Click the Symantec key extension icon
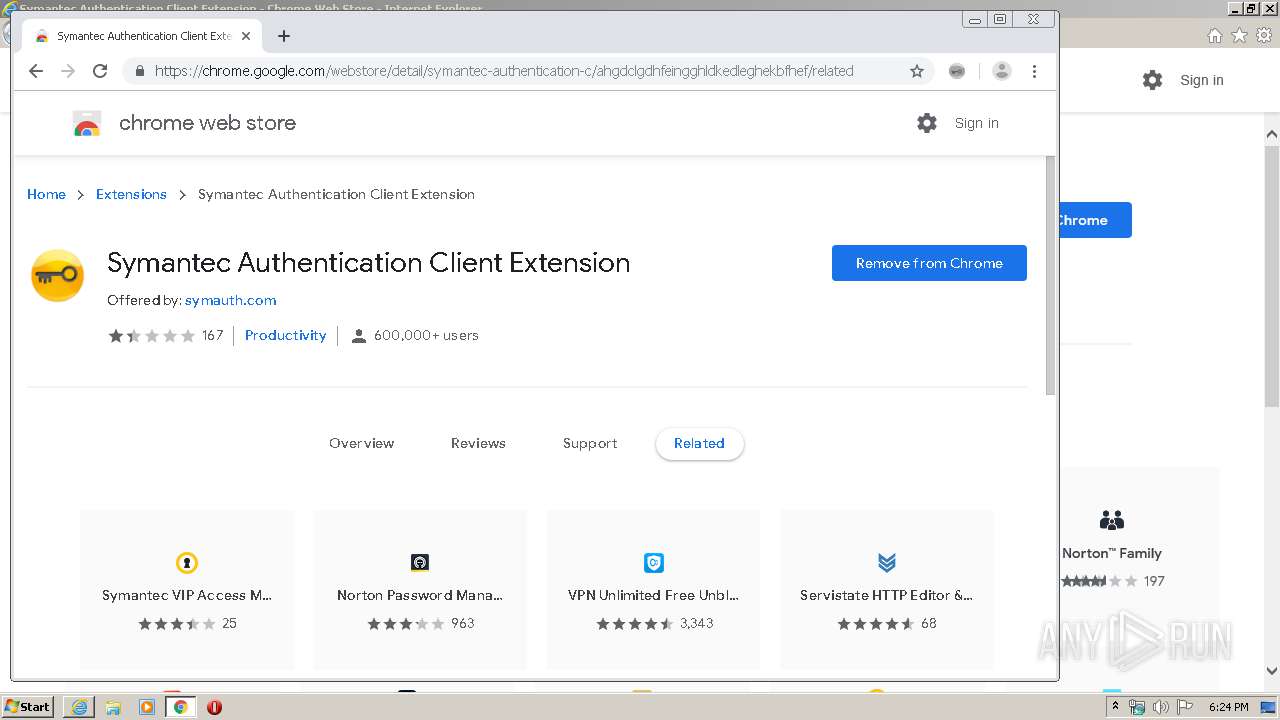The width and height of the screenshot is (1280, 720). (x=58, y=276)
